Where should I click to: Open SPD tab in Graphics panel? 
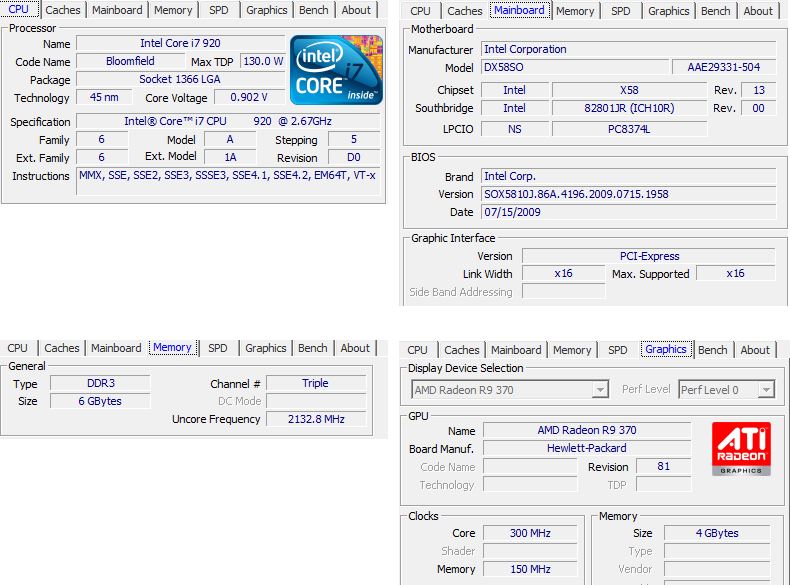(618, 350)
